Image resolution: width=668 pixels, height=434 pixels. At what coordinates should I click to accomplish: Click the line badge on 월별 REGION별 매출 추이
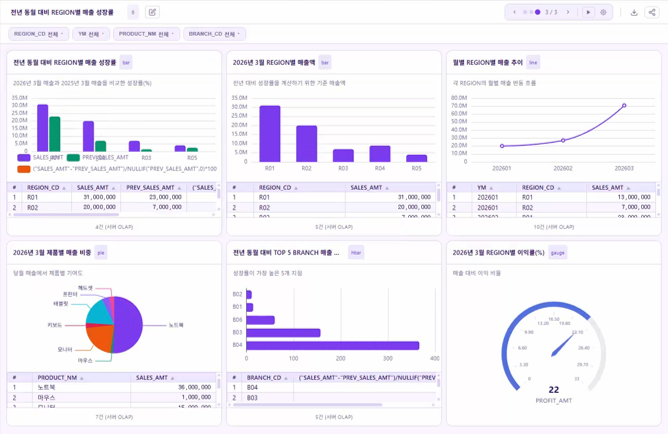(533, 63)
